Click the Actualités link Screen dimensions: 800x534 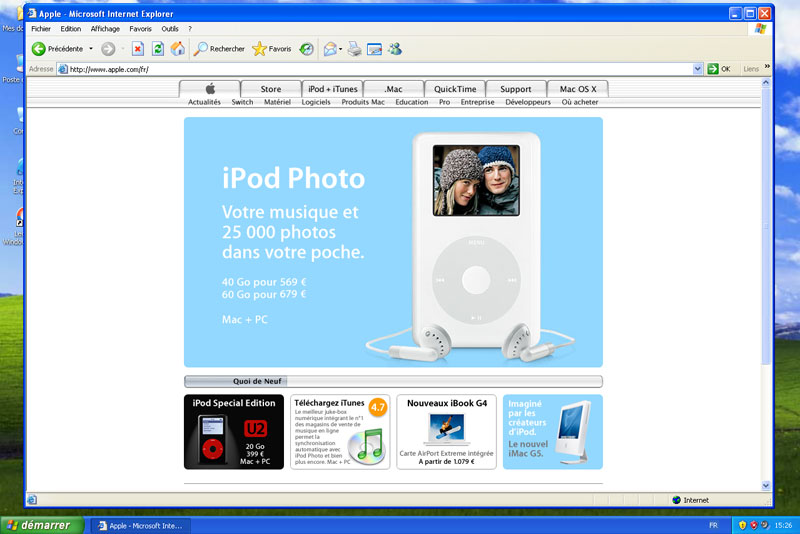coord(204,102)
